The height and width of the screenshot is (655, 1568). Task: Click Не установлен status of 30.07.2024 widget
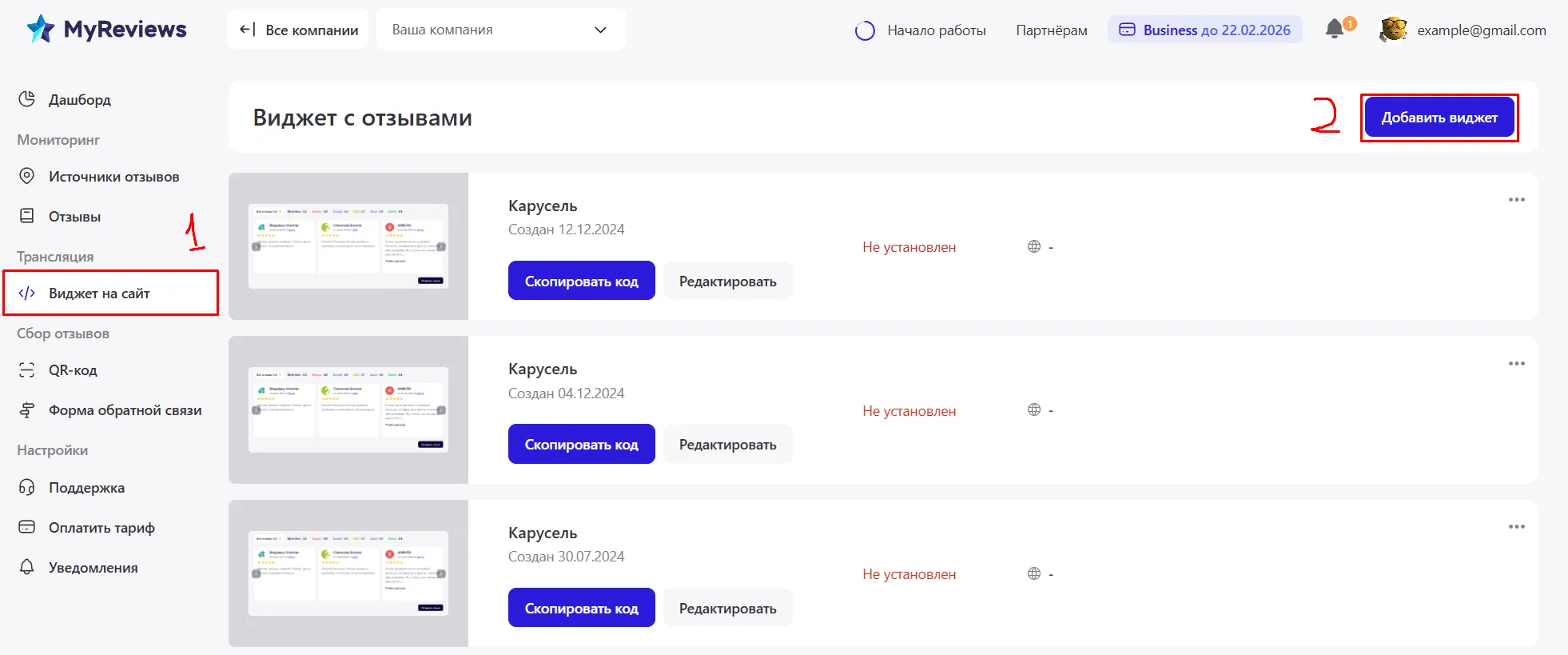(909, 574)
